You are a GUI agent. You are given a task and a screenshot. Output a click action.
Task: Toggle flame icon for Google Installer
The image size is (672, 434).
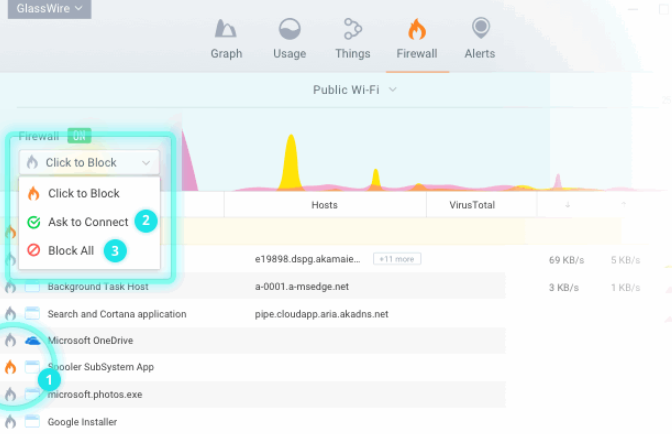click(10, 422)
